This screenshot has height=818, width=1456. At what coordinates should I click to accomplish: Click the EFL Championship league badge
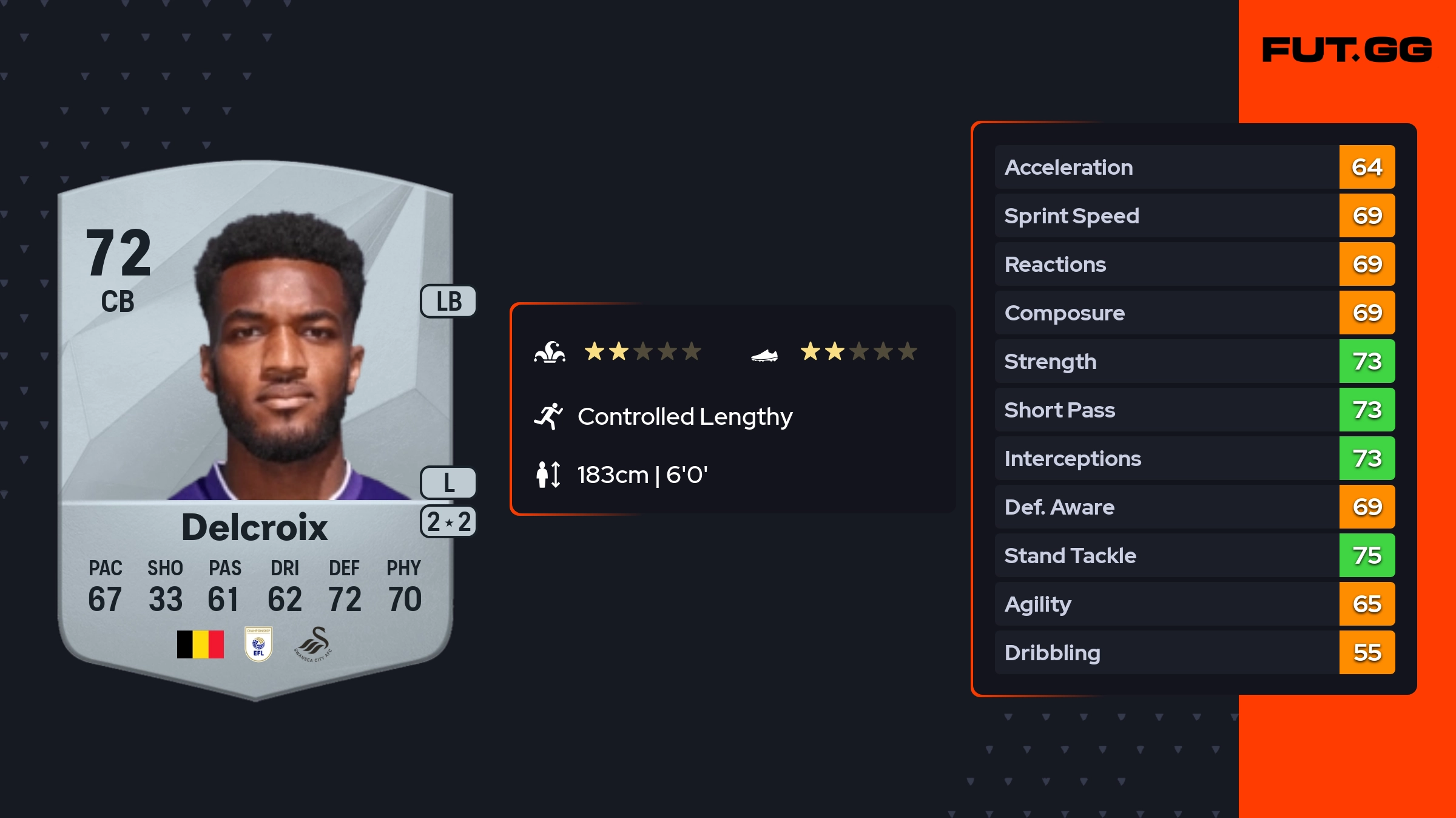tap(258, 644)
